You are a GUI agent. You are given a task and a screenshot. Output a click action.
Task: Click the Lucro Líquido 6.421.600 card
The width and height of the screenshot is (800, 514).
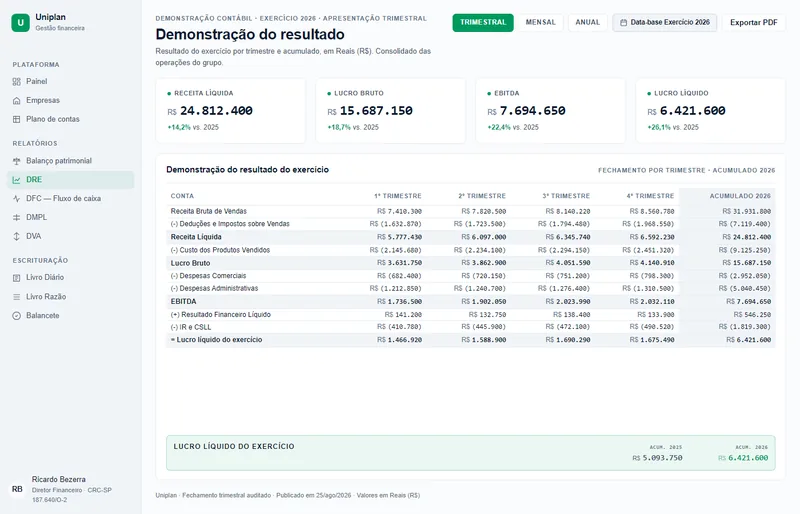click(711, 110)
